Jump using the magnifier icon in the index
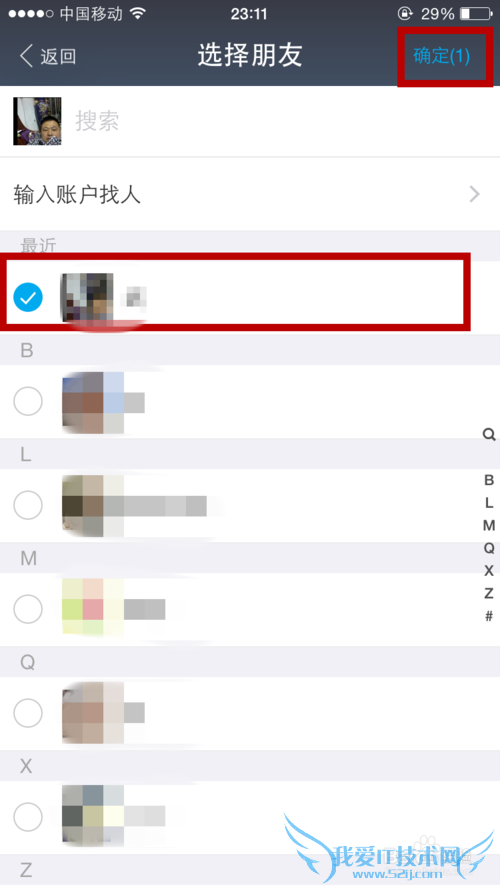The height and width of the screenshot is (889, 500). click(489, 435)
